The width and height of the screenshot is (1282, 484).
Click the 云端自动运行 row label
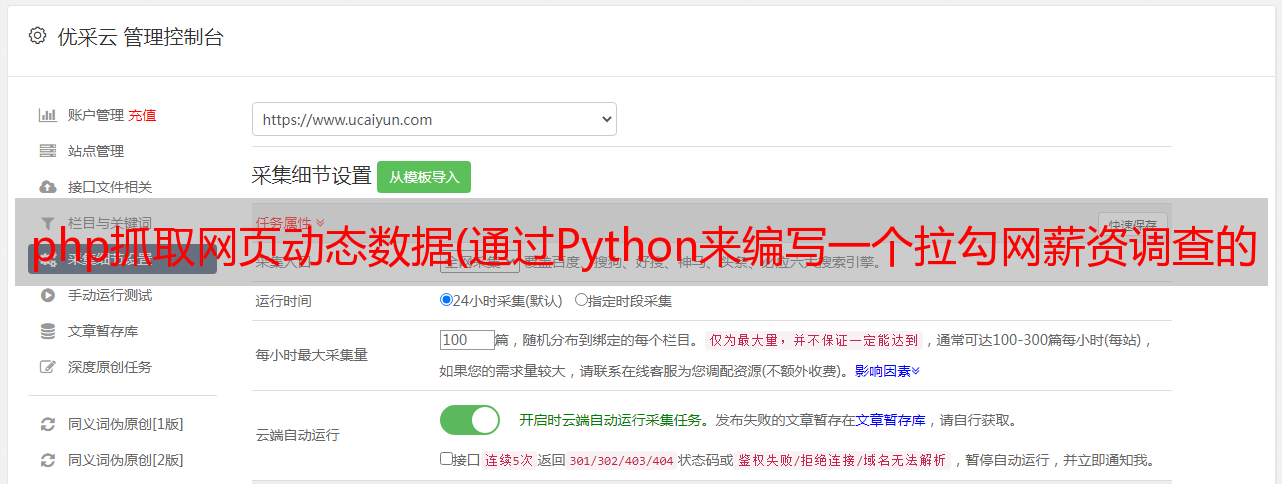coord(298,435)
